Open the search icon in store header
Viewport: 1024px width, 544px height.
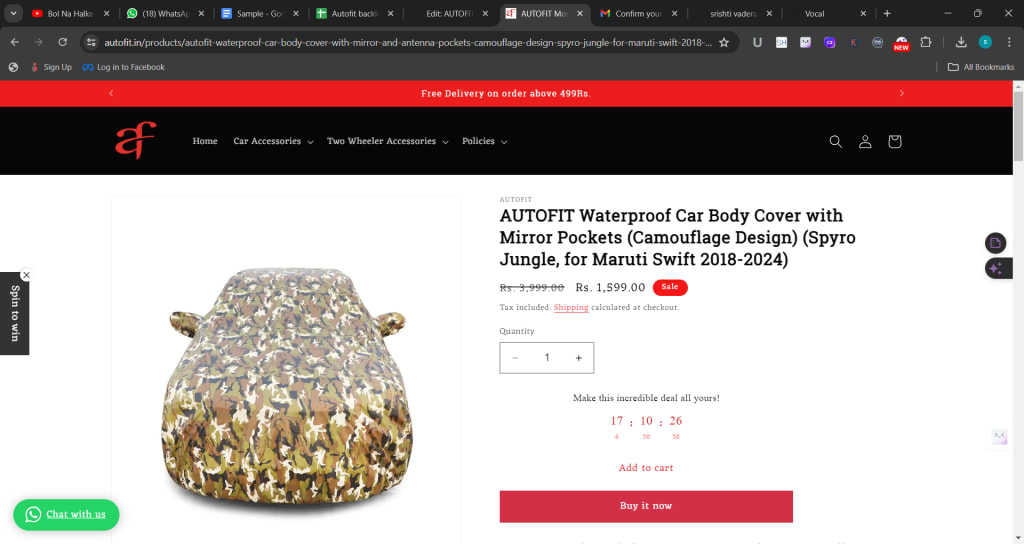point(835,141)
